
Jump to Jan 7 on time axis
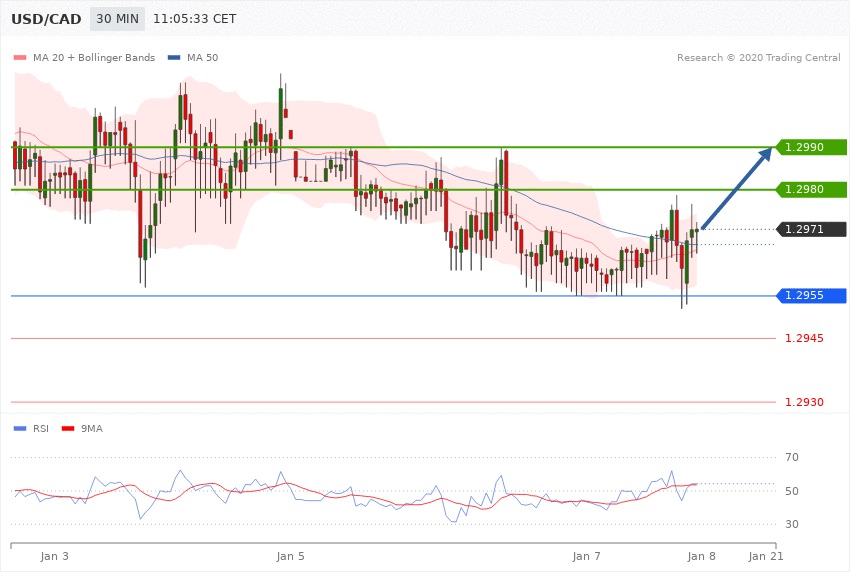587,555
